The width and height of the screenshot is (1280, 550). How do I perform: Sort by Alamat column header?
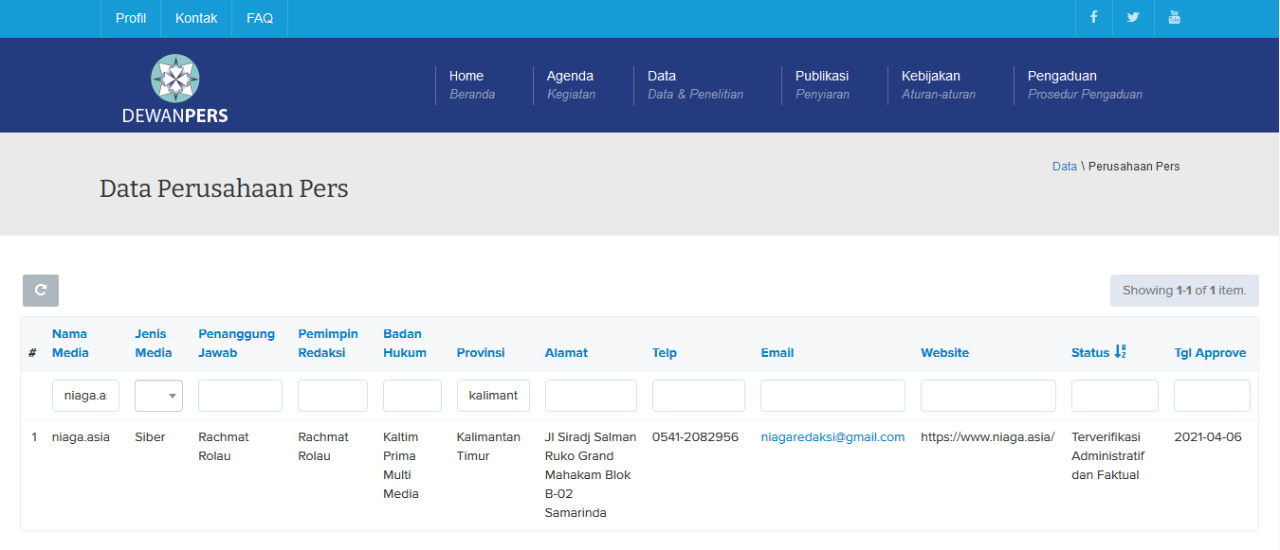pos(566,353)
